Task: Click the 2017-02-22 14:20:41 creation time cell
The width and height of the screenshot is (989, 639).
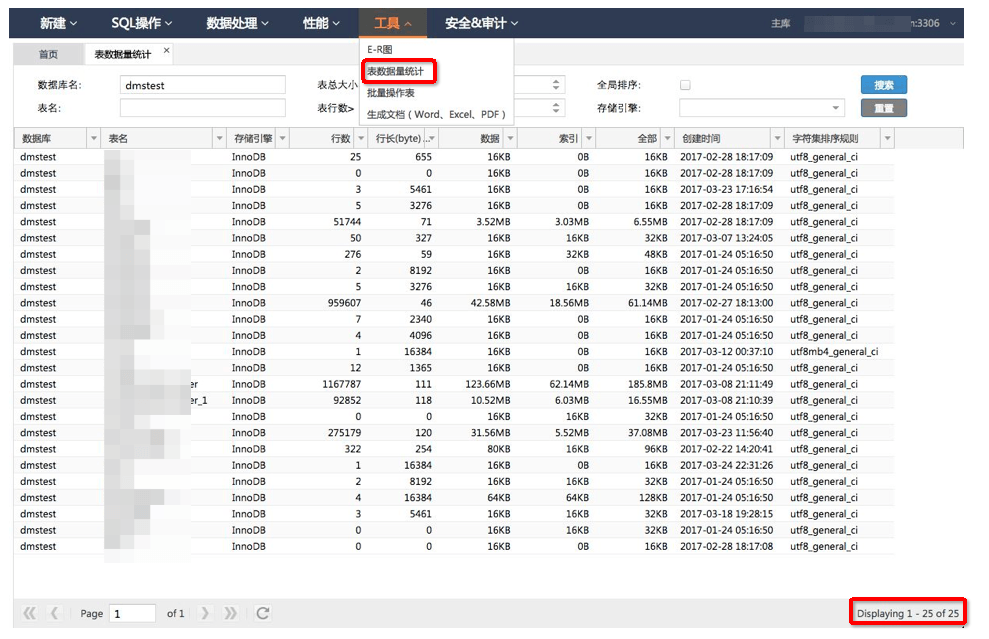Action: point(726,449)
